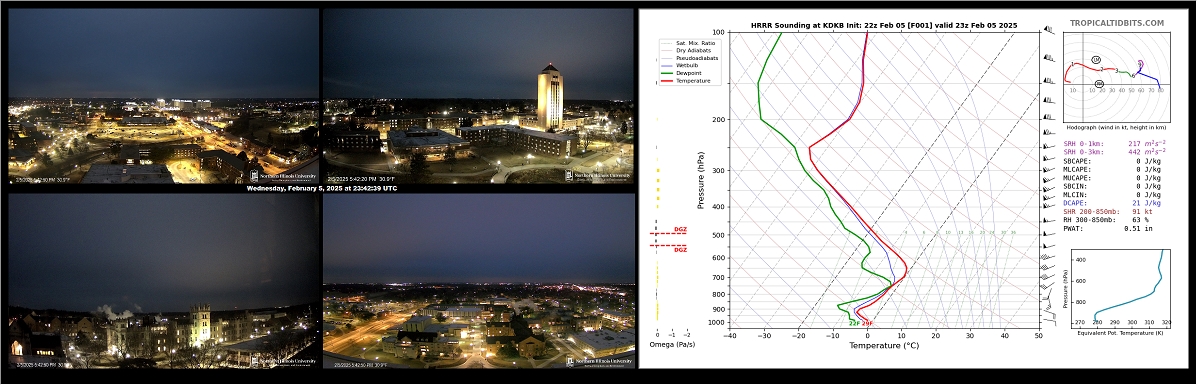This screenshot has height=385, width=1197.
Task: Open the webcam view of the castle-style building
Action: (163, 280)
